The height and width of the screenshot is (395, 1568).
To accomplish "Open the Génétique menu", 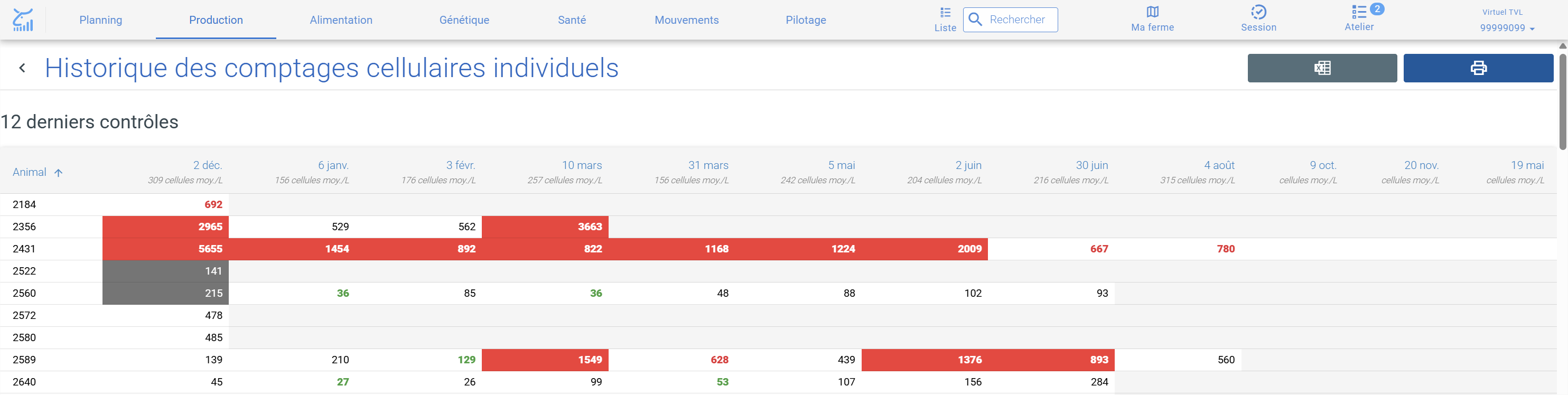I will click(x=464, y=20).
